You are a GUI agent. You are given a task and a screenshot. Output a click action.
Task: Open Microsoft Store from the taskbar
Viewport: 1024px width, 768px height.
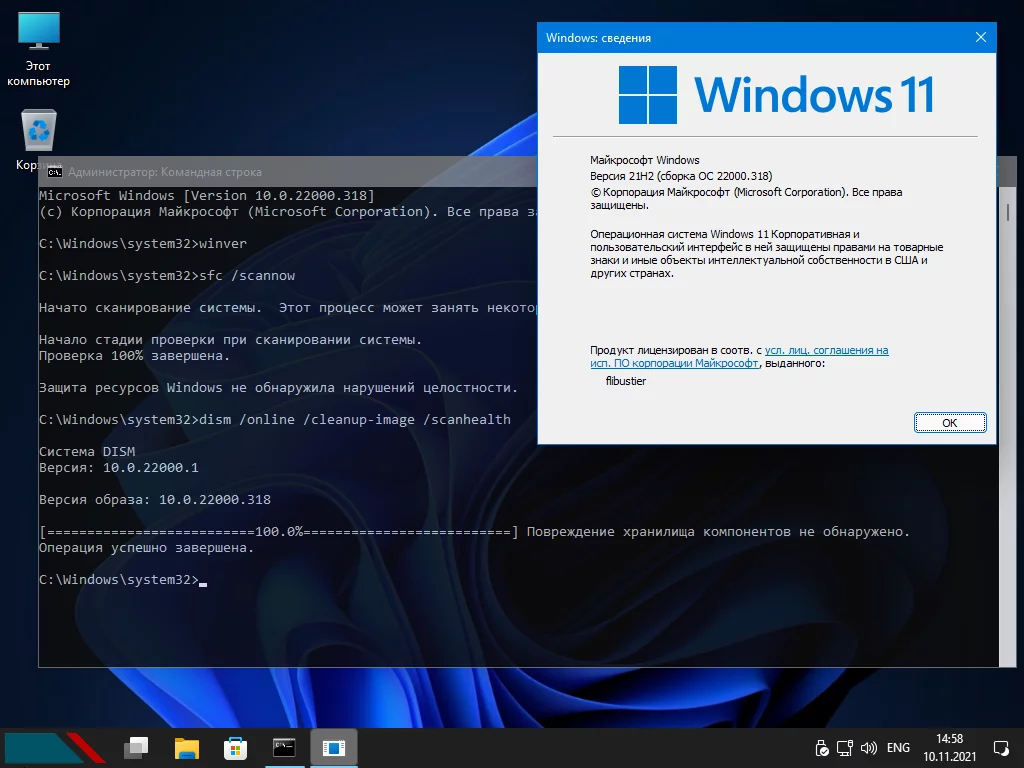[x=235, y=747]
